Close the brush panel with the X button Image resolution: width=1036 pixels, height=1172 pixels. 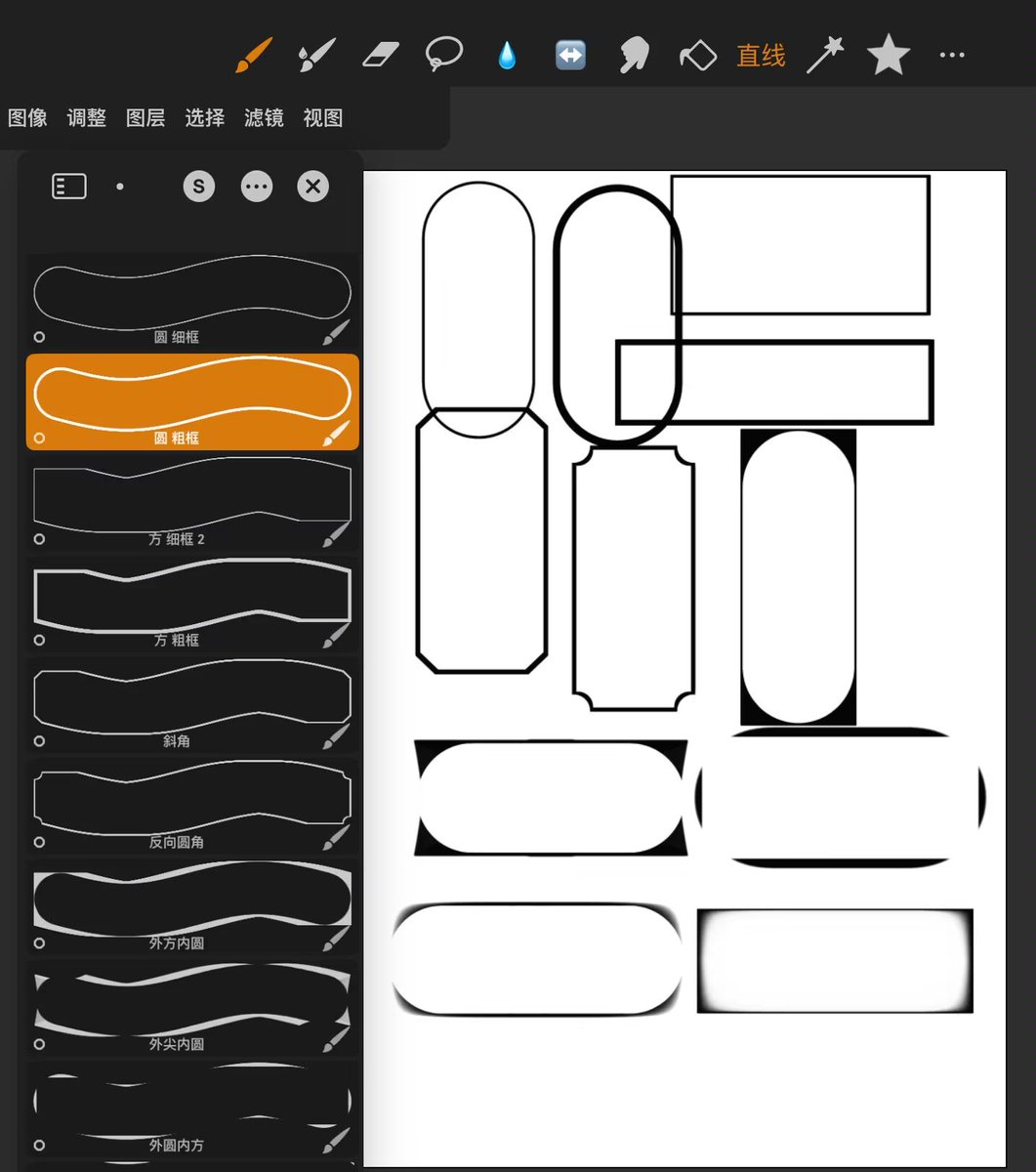[x=313, y=186]
